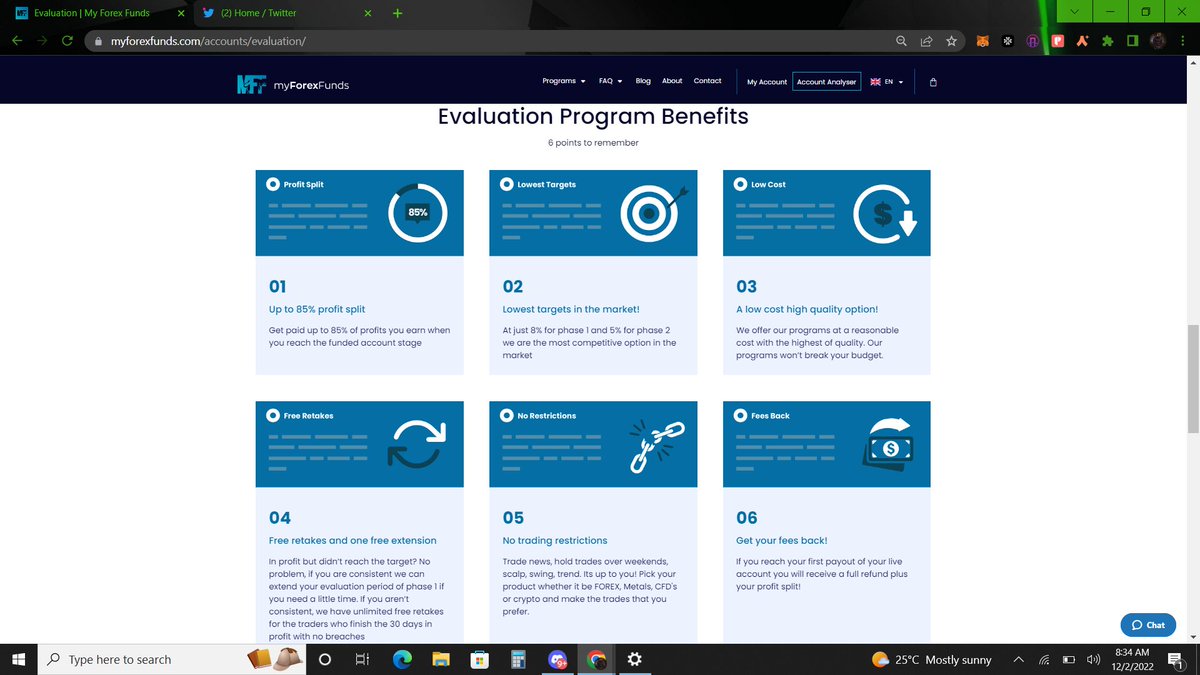This screenshot has height=675, width=1200.
Task: Open the notification center icon
Action: (x=1175, y=660)
